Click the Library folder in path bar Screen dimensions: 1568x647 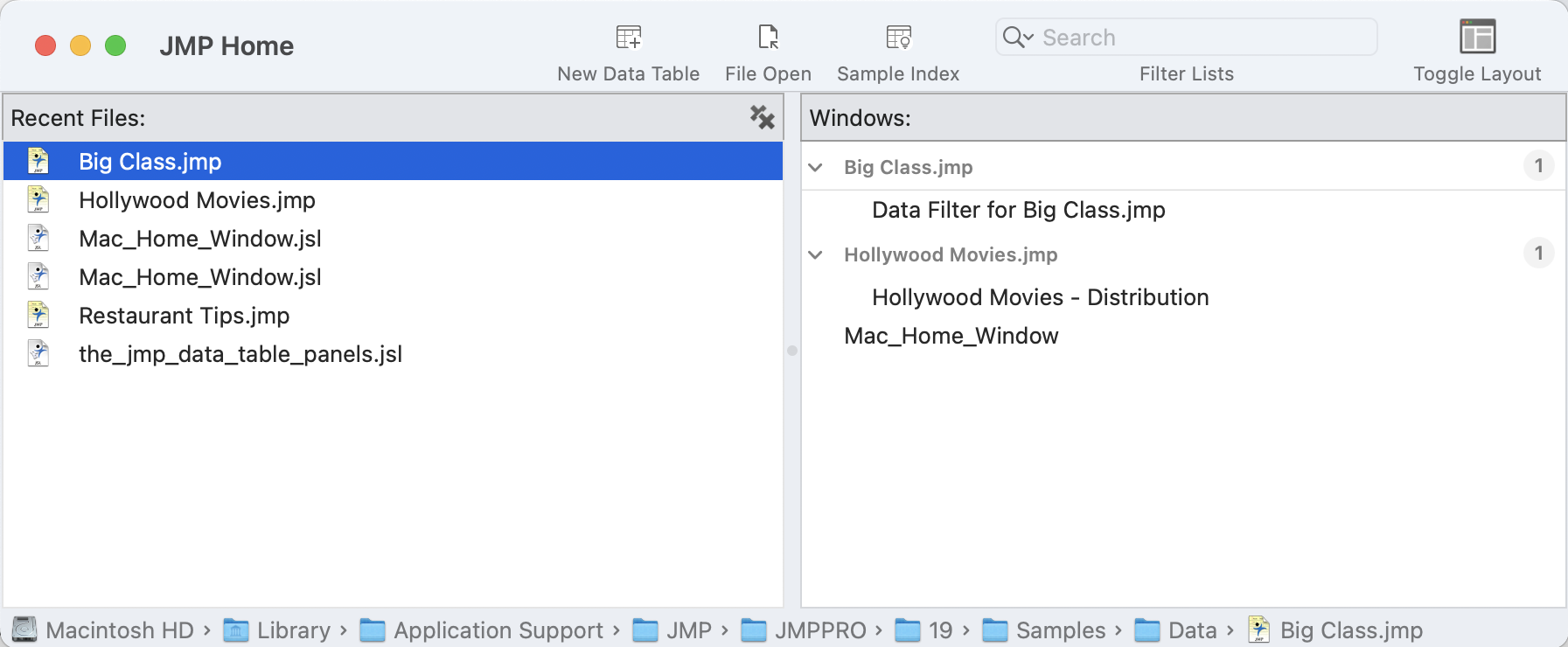click(x=277, y=630)
